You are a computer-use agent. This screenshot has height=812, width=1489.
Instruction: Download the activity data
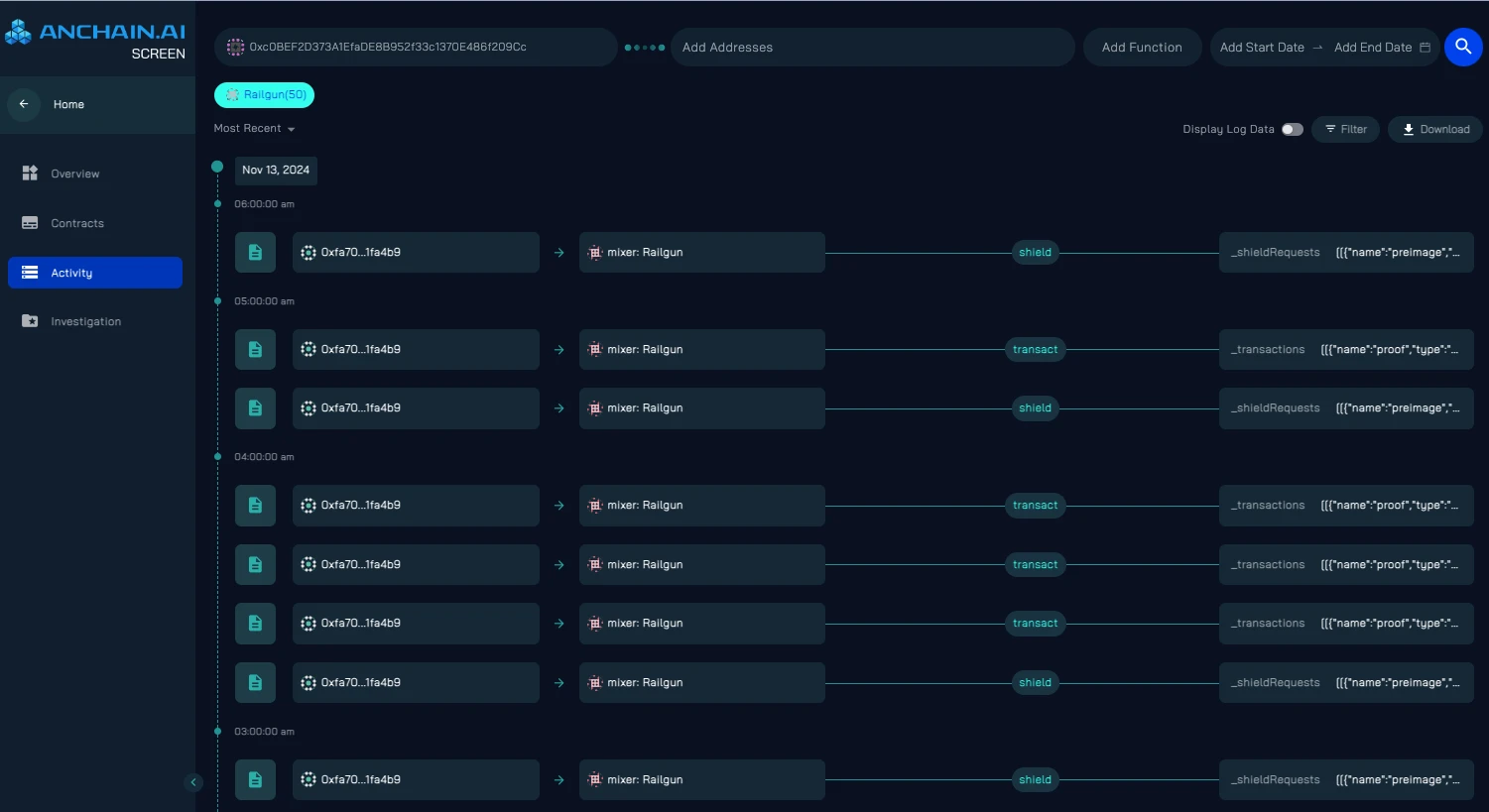pos(1435,129)
